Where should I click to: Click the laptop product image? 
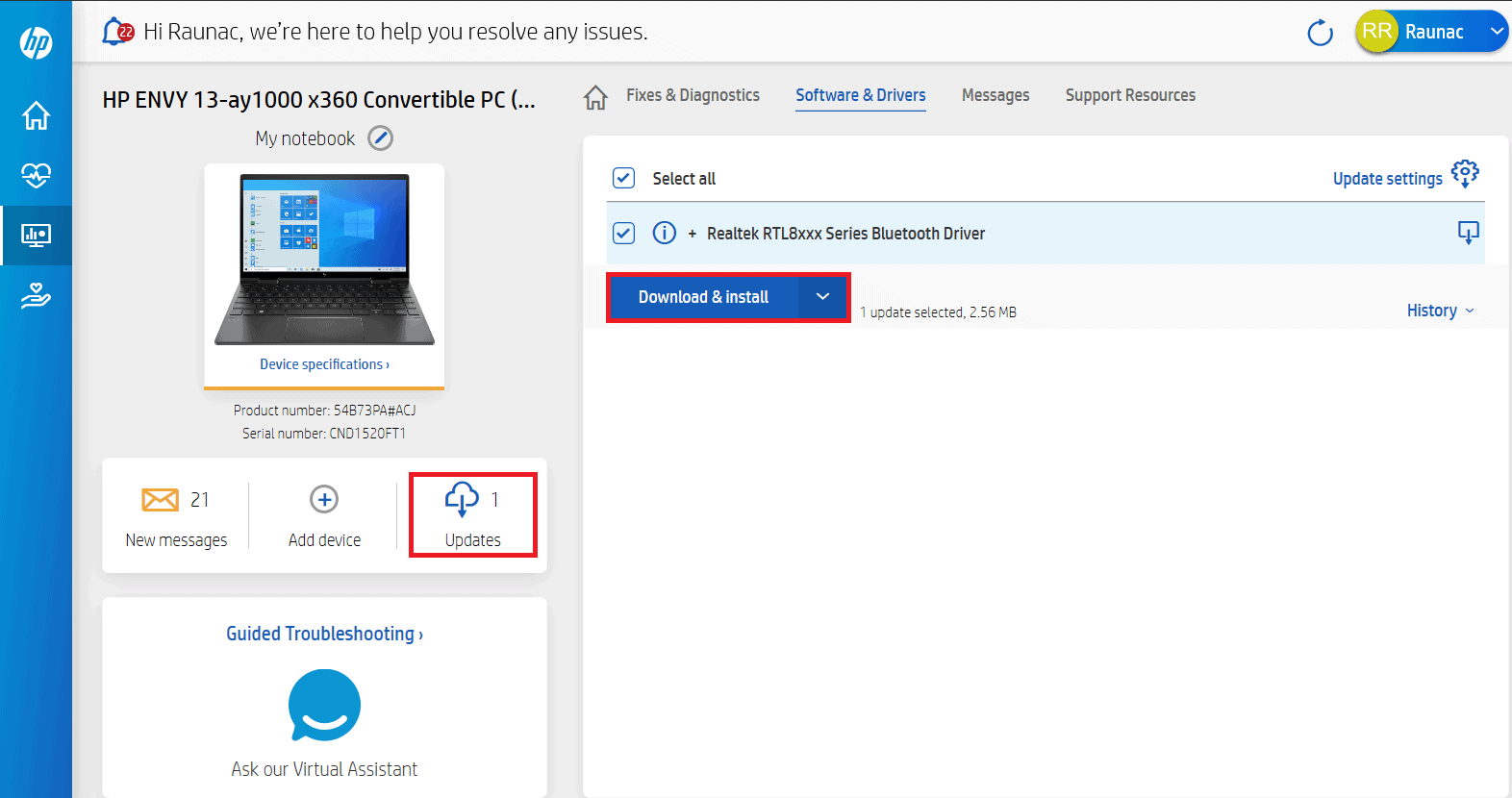click(x=324, y=259)
